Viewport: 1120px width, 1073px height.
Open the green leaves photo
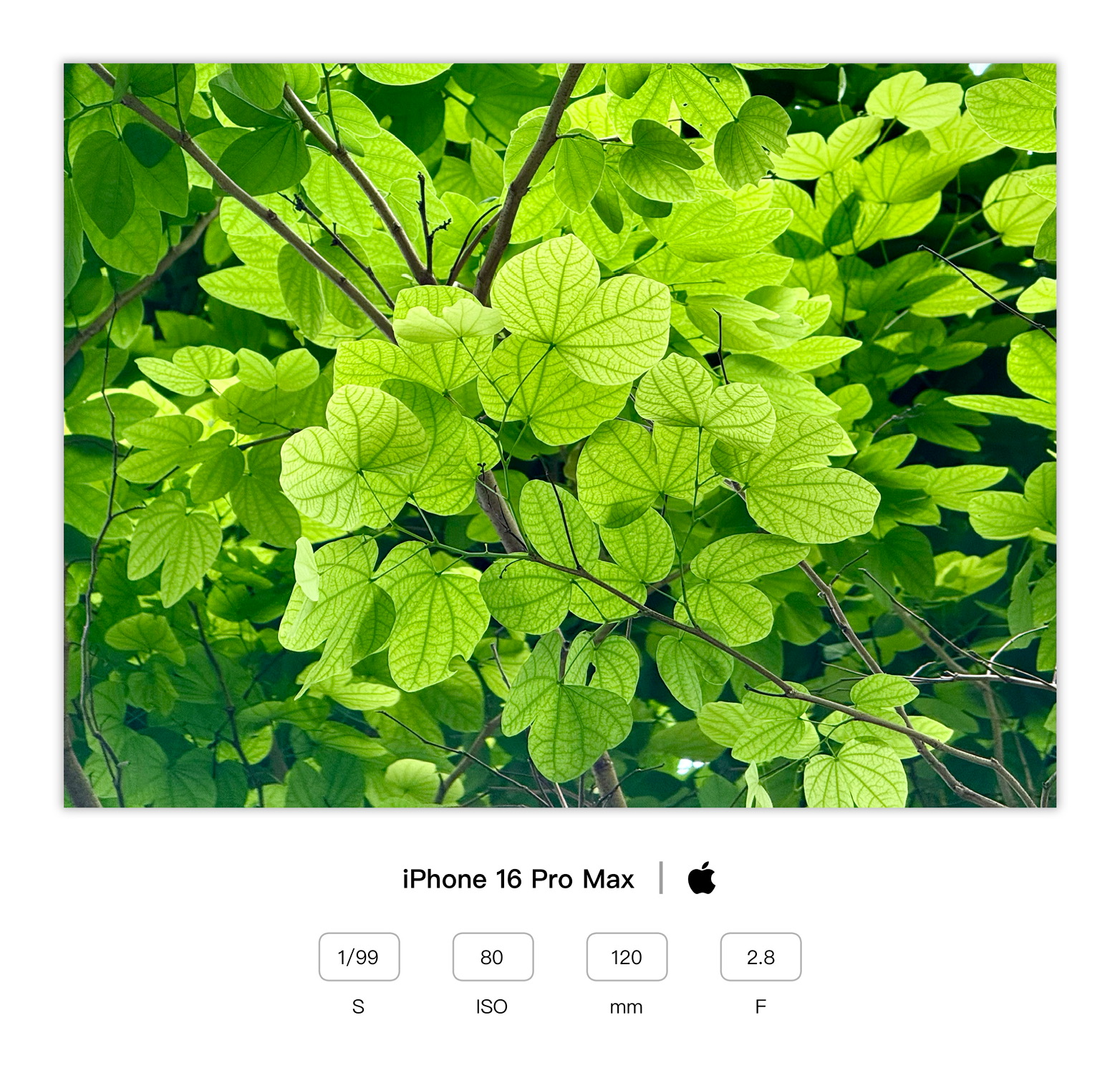click(560, 435)
